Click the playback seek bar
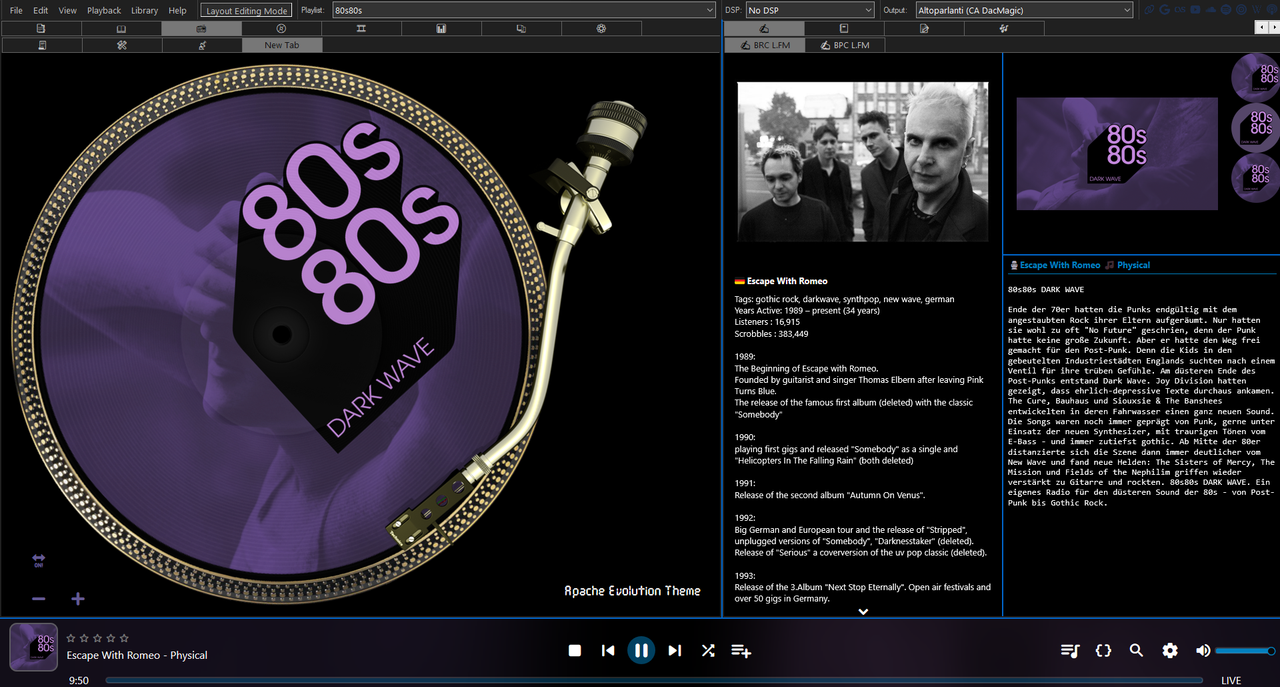Screen dimensions: 1280x687 654,680
